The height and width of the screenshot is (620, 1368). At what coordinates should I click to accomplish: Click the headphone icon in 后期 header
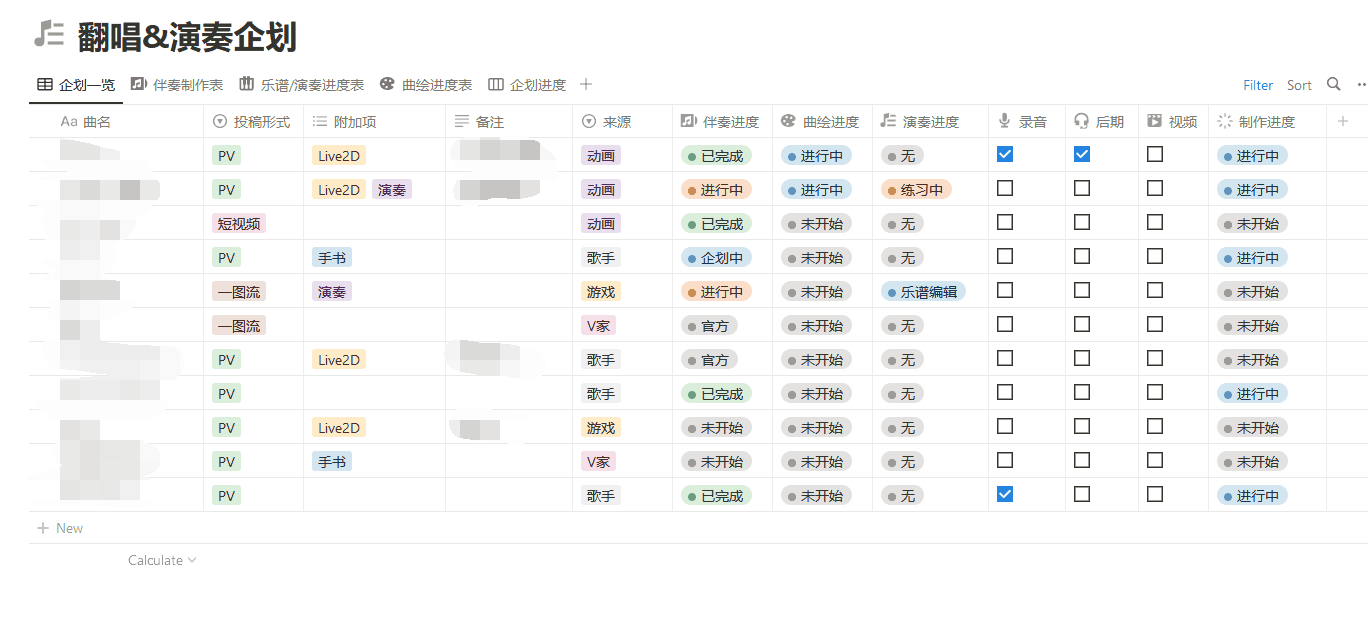(x=1081, y=121)
